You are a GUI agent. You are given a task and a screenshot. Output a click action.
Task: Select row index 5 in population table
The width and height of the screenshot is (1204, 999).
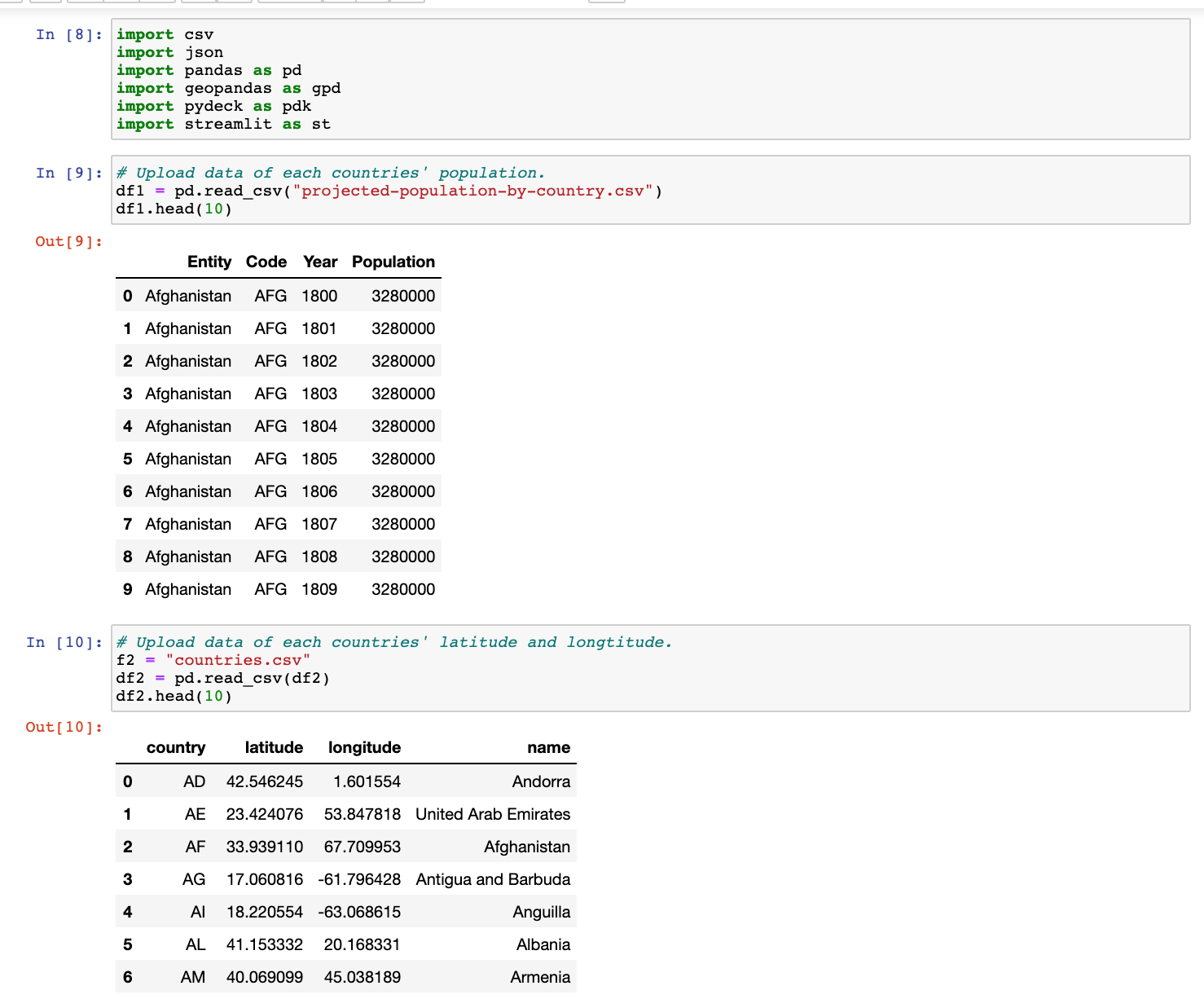tap(277, 459)
